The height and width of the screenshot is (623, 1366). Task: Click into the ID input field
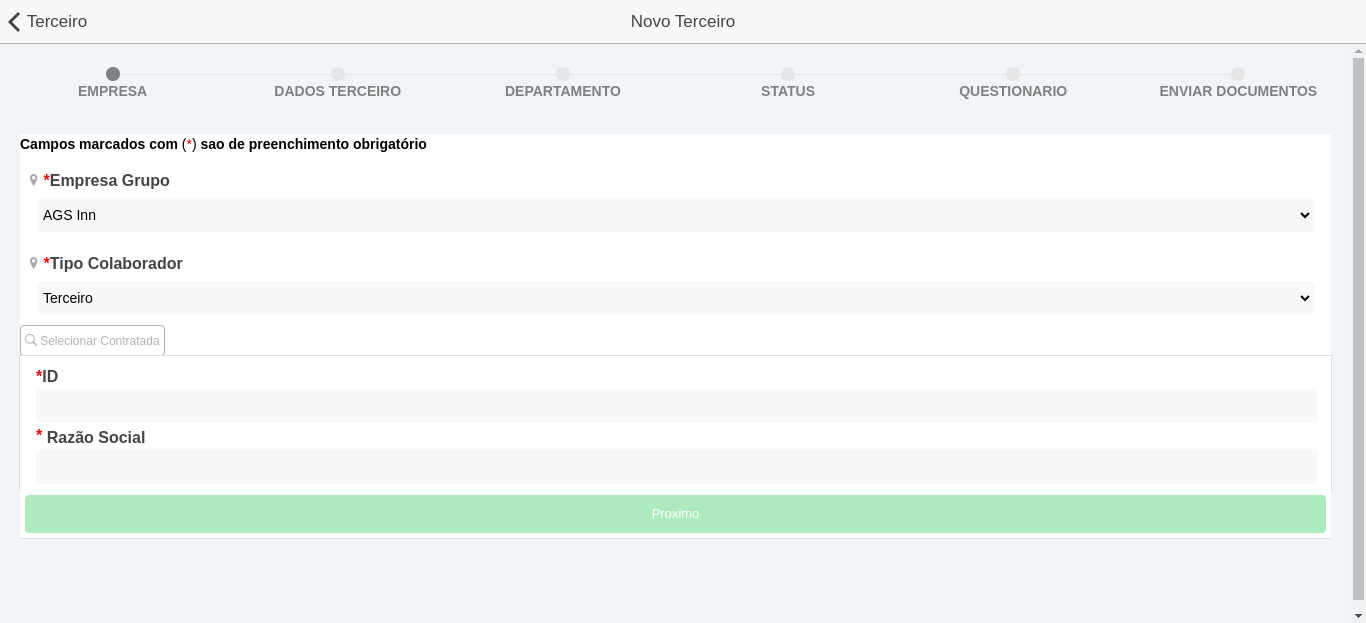pyautogui.click(x=676, y=406)
